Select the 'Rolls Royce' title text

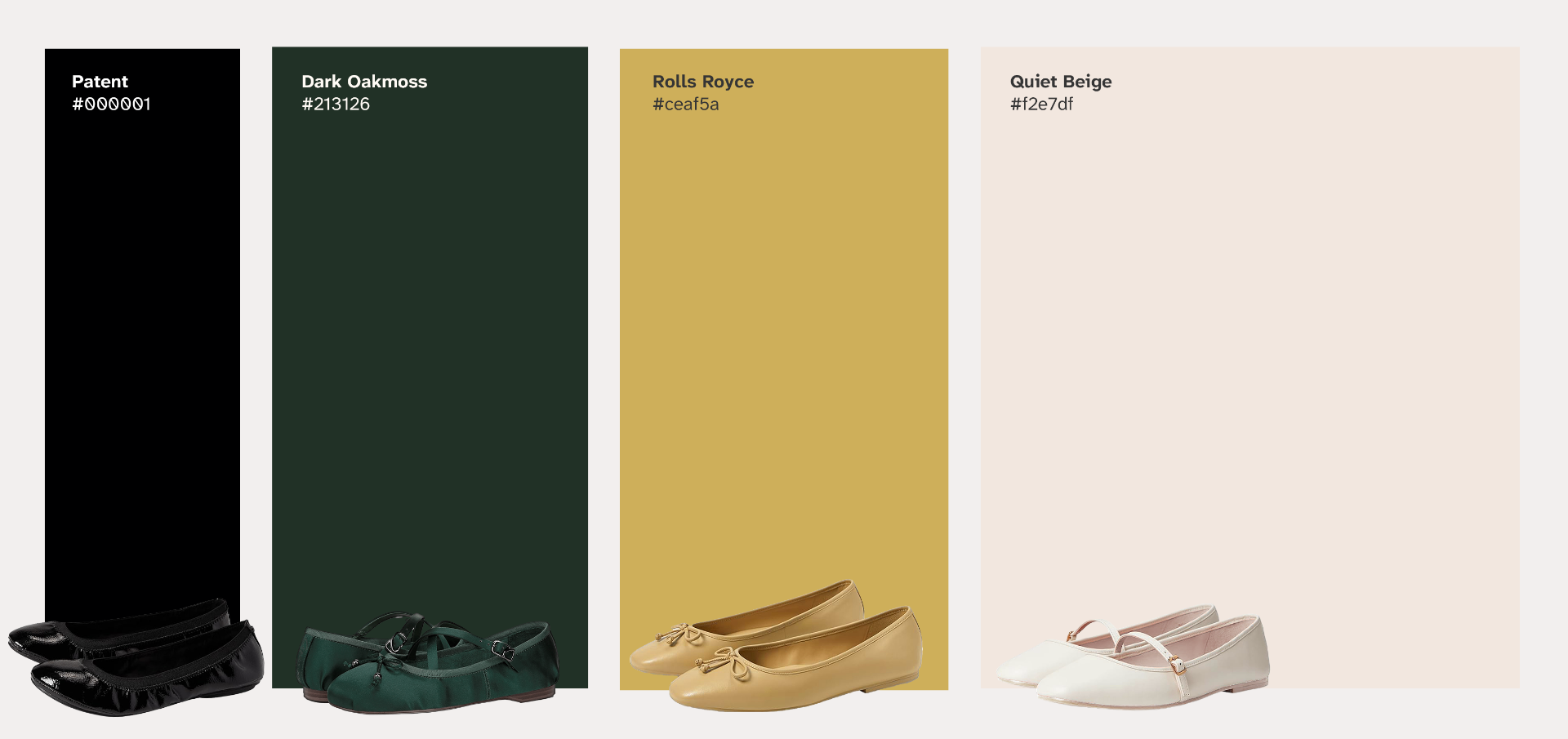pyautogui.click(x=703, y=82)
